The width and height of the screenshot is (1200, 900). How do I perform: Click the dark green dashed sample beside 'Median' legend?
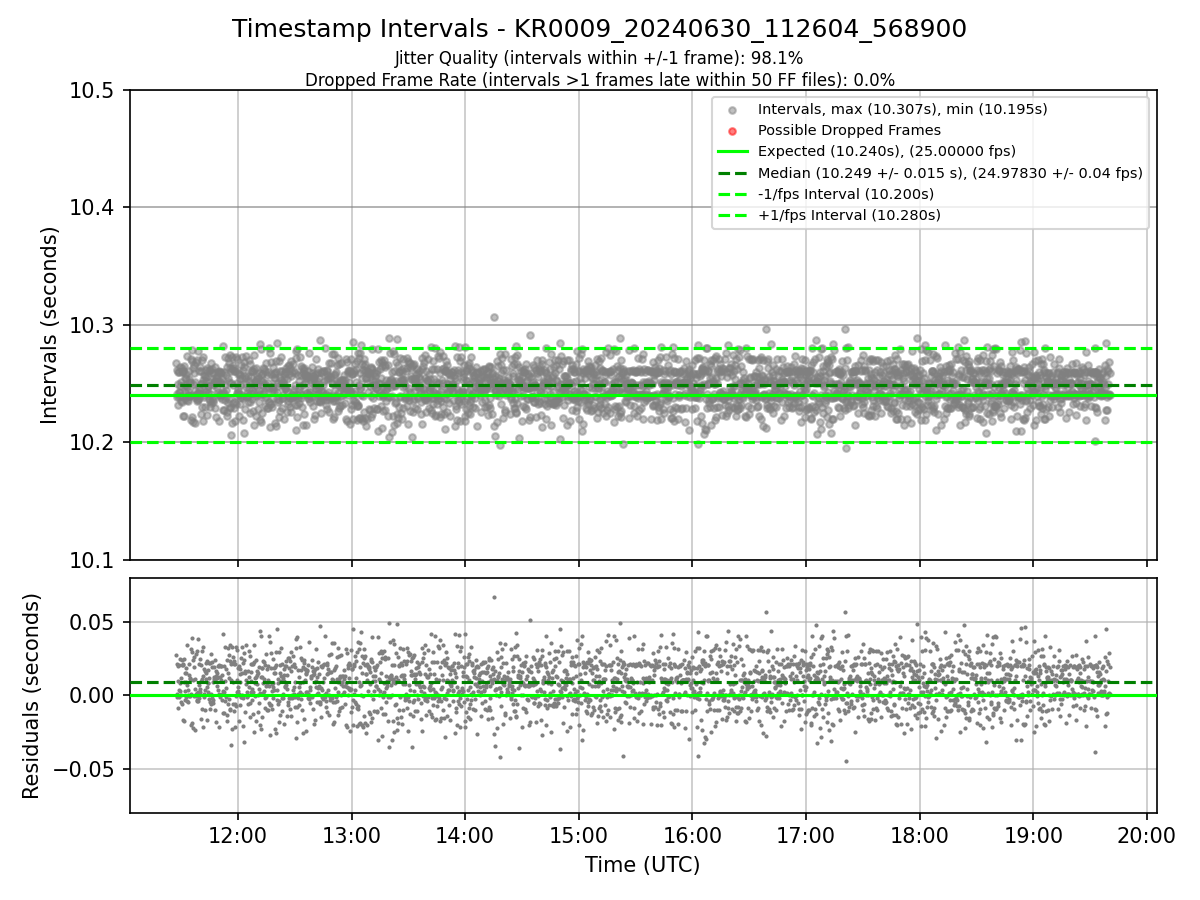click(x=733, y=173)
